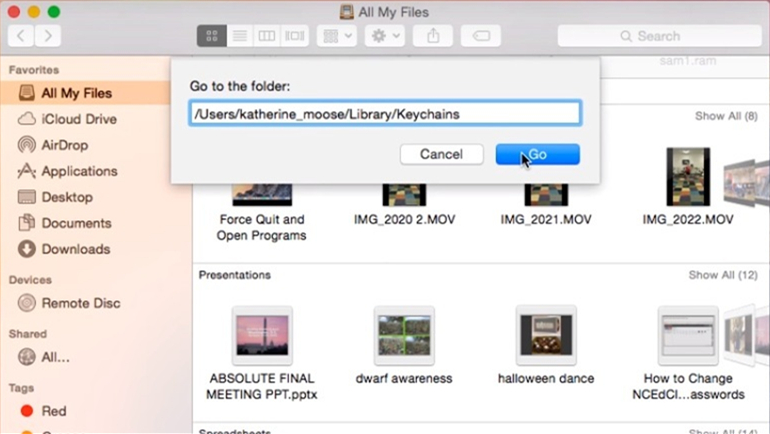The width and height of the screenshot is (770, 434).
Task: Click the iCloud Drive cloud icon
Action: coord(27,119)
